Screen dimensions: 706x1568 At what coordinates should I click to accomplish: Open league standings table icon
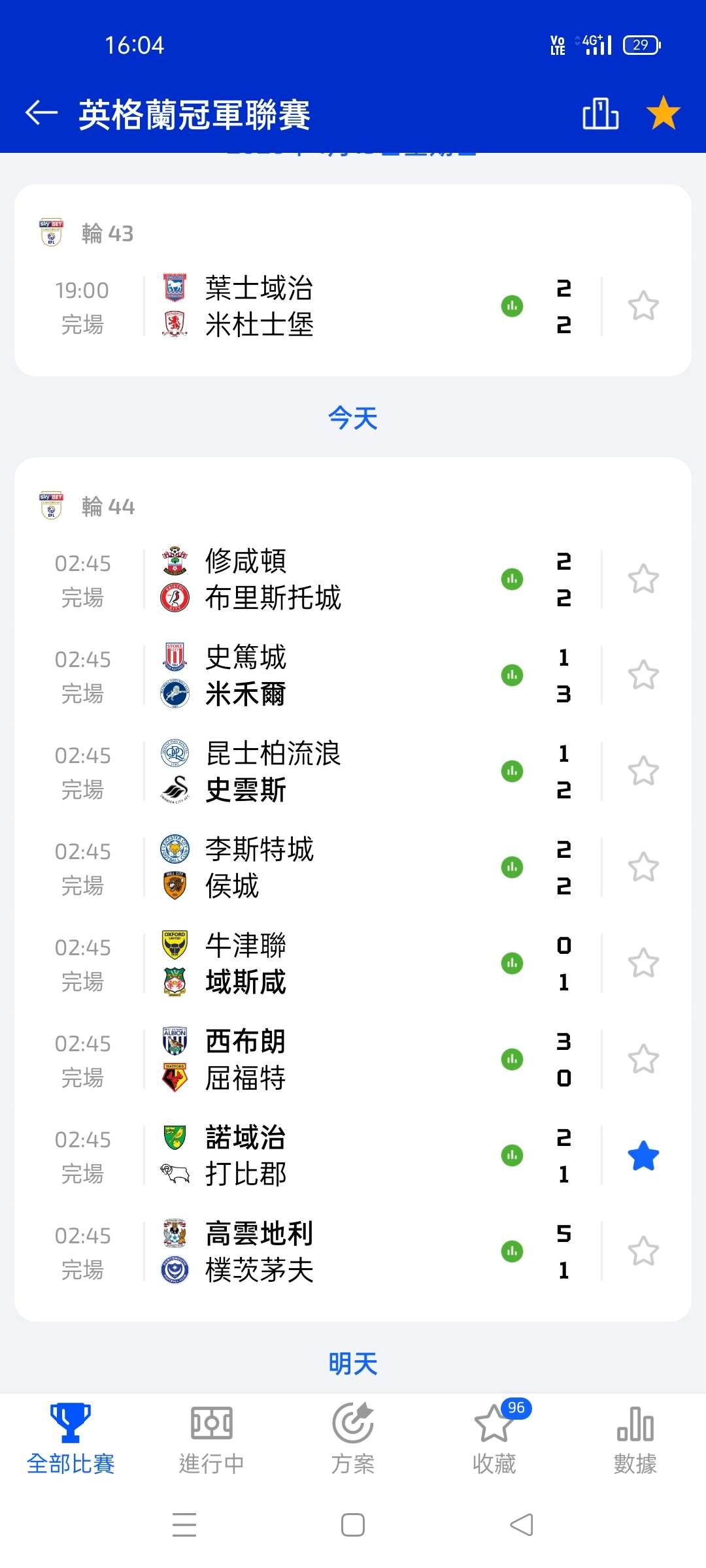pos(600,114)
